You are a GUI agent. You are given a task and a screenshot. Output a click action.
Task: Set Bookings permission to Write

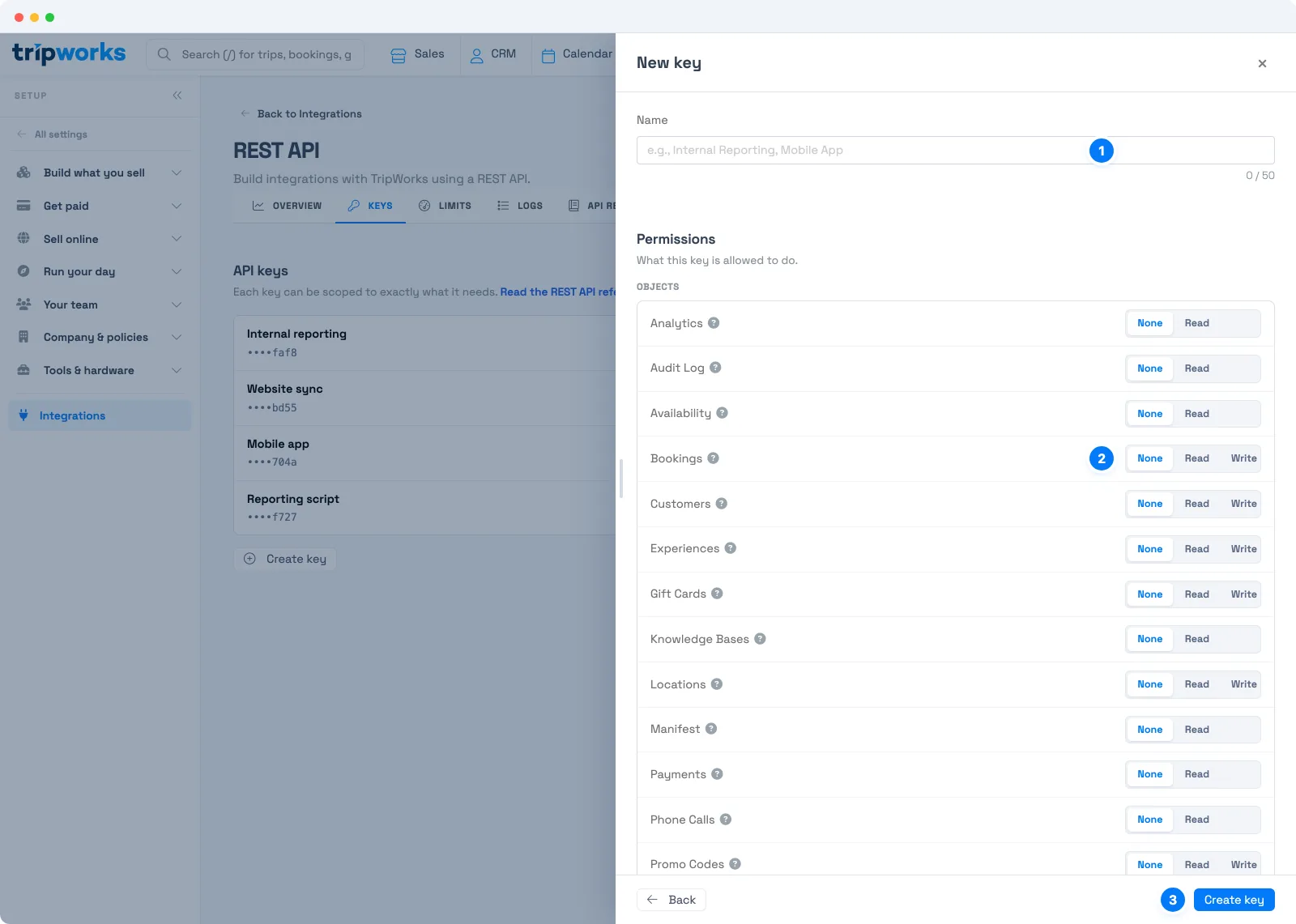(x=1243, y=458)
